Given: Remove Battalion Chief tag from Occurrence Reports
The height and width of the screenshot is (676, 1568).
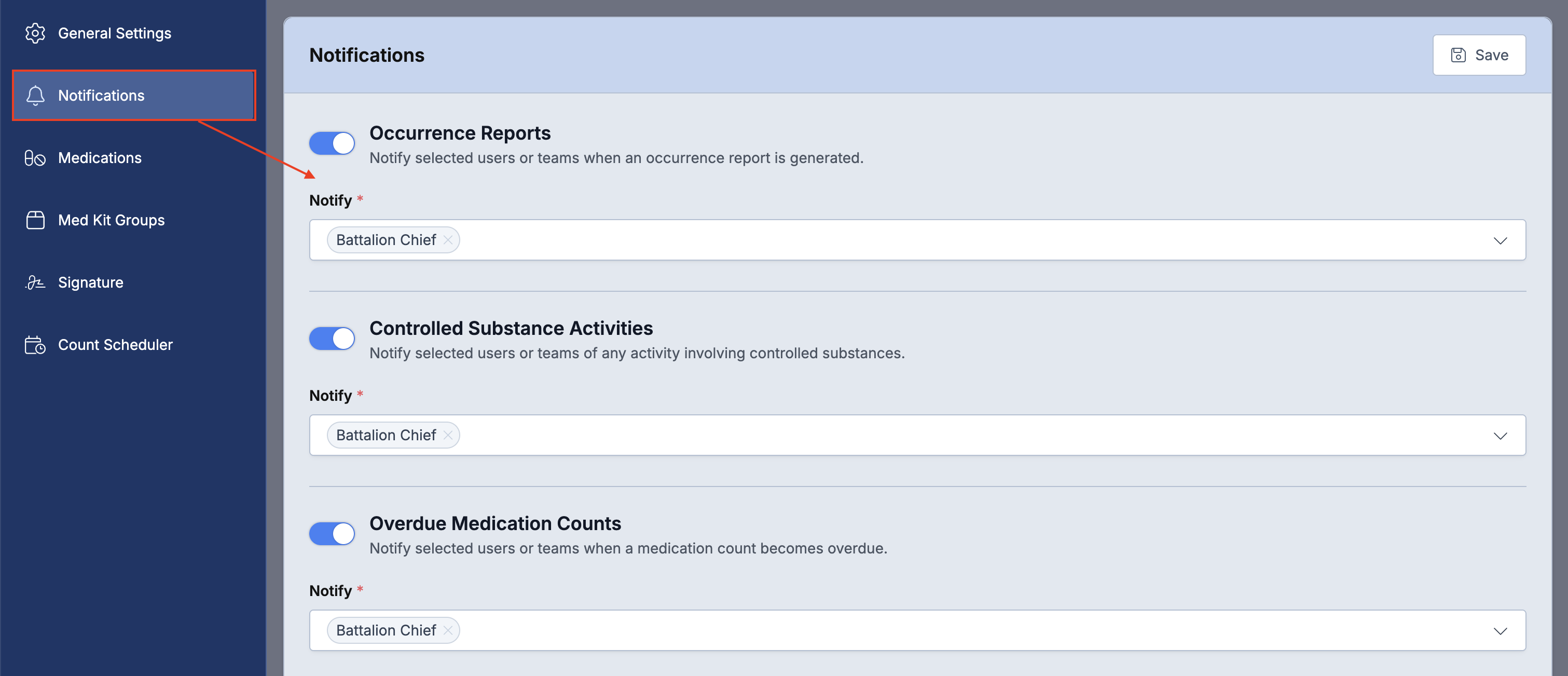Looking at the screenshot, I should [448, 240].
